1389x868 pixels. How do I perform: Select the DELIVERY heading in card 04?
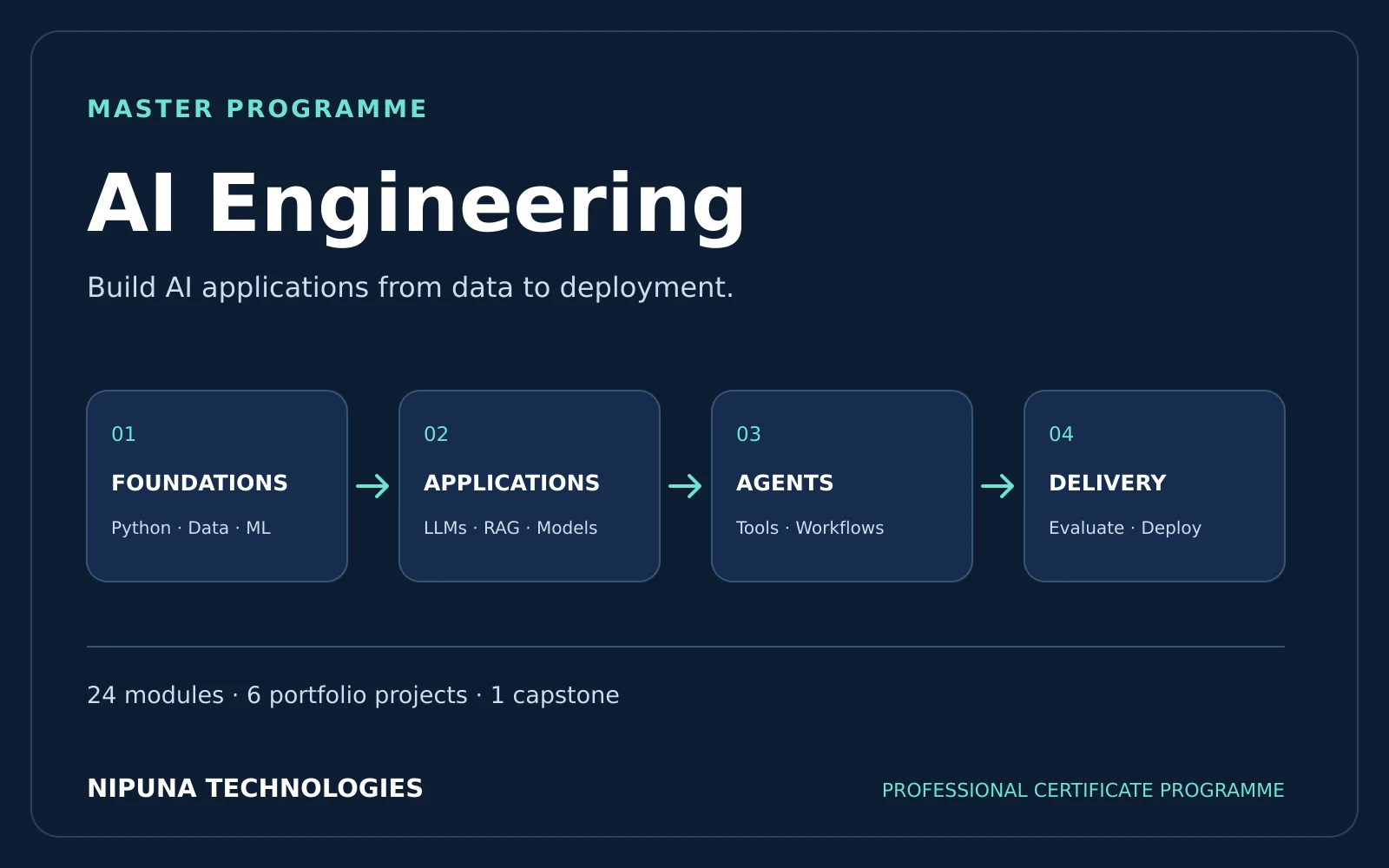coord(1108,483)
